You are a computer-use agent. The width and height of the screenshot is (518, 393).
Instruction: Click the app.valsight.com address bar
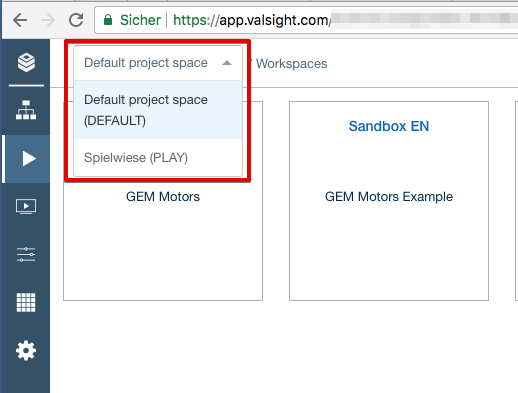pyautogui.click(x=306, y=20)
